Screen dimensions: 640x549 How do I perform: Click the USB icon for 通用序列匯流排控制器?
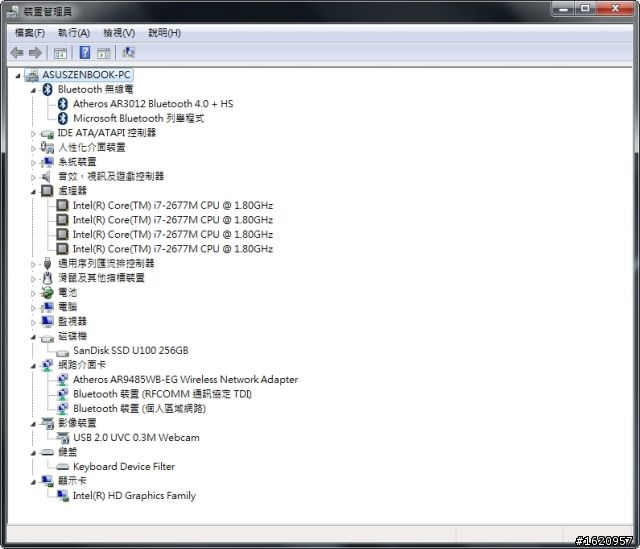coord(47,263)
